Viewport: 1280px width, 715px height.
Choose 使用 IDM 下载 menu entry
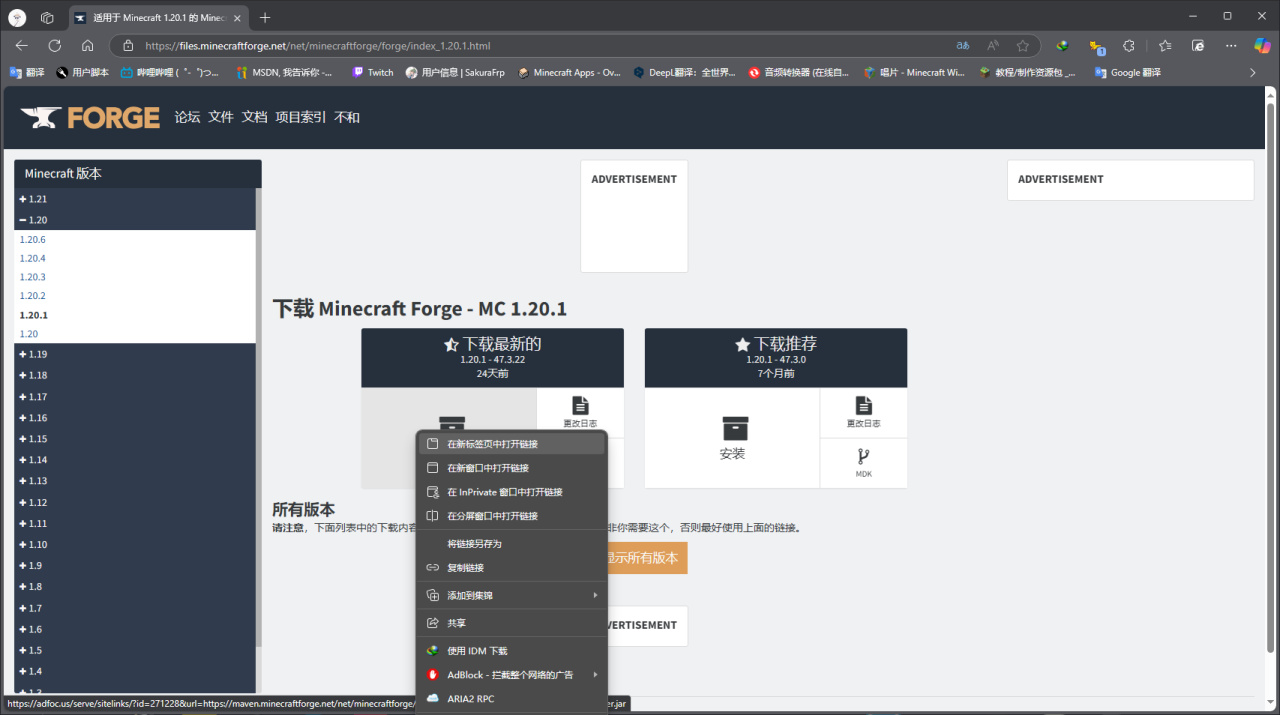pos(512,651)
